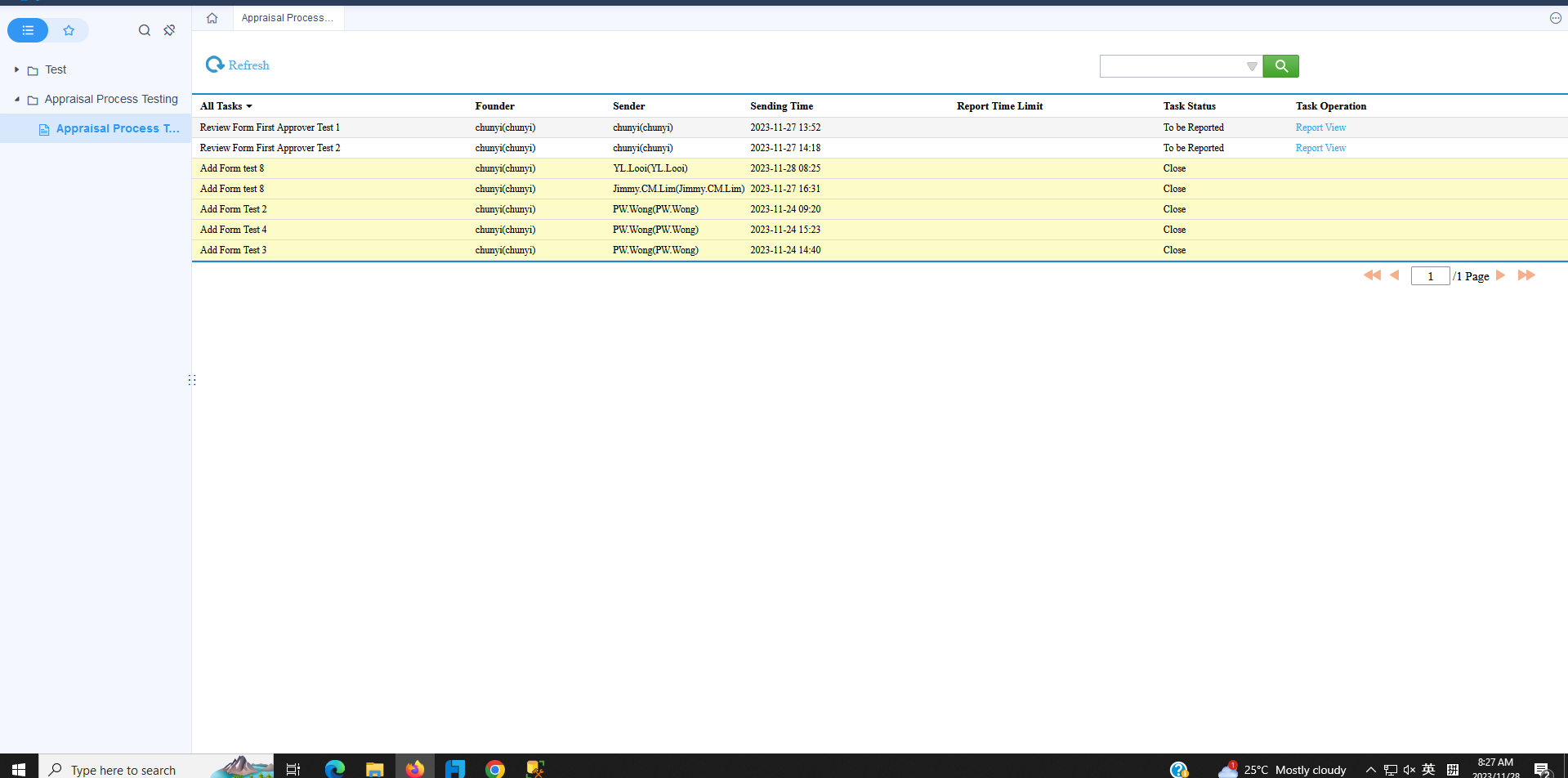This screenshot has height=778, width=1568.
Task: Click the Sending Time column header
Action: pyautogui.click(x=781, y=106)
